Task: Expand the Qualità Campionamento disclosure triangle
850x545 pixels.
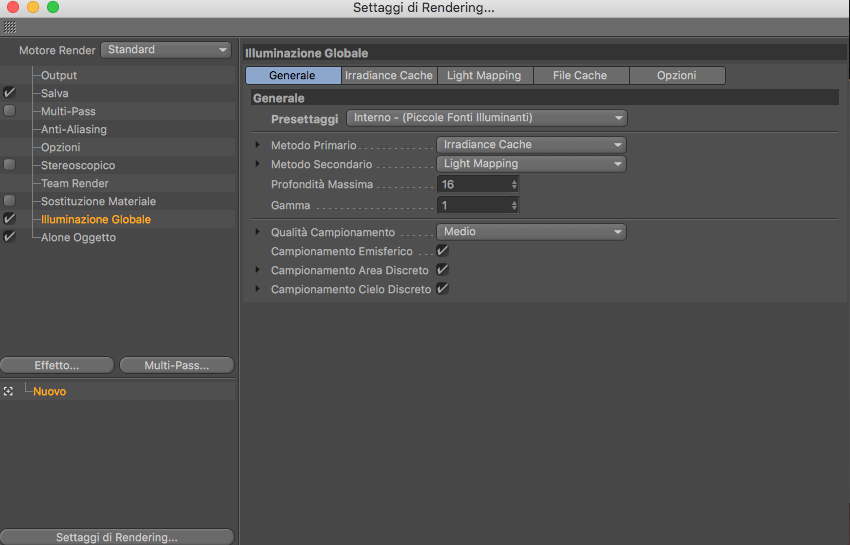Action: (x=257, y=232)
